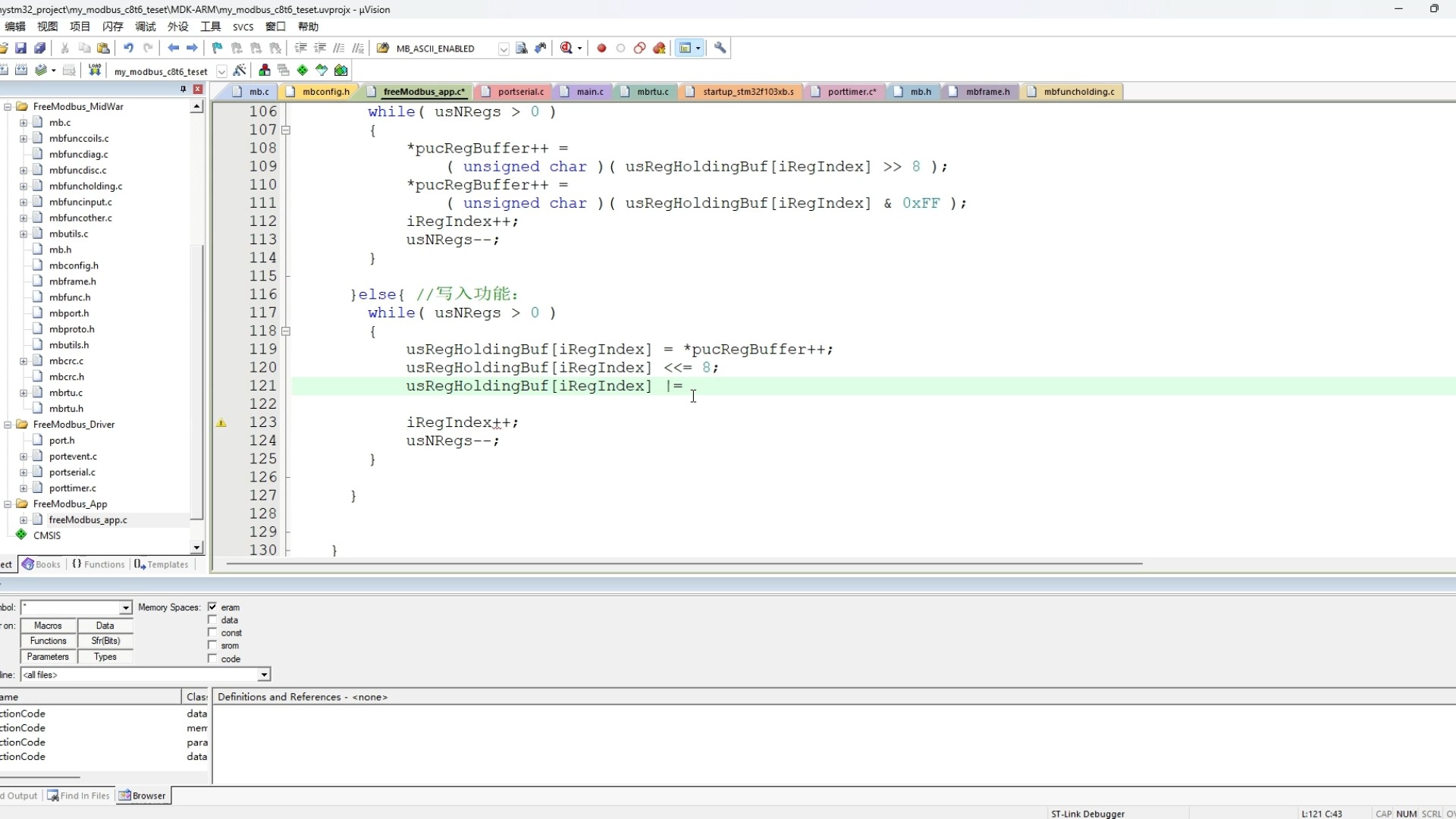The width and height of the screenshot is (1456, 819).
Task: Click the Undo arrow icon
Action: tap(128, 48)
